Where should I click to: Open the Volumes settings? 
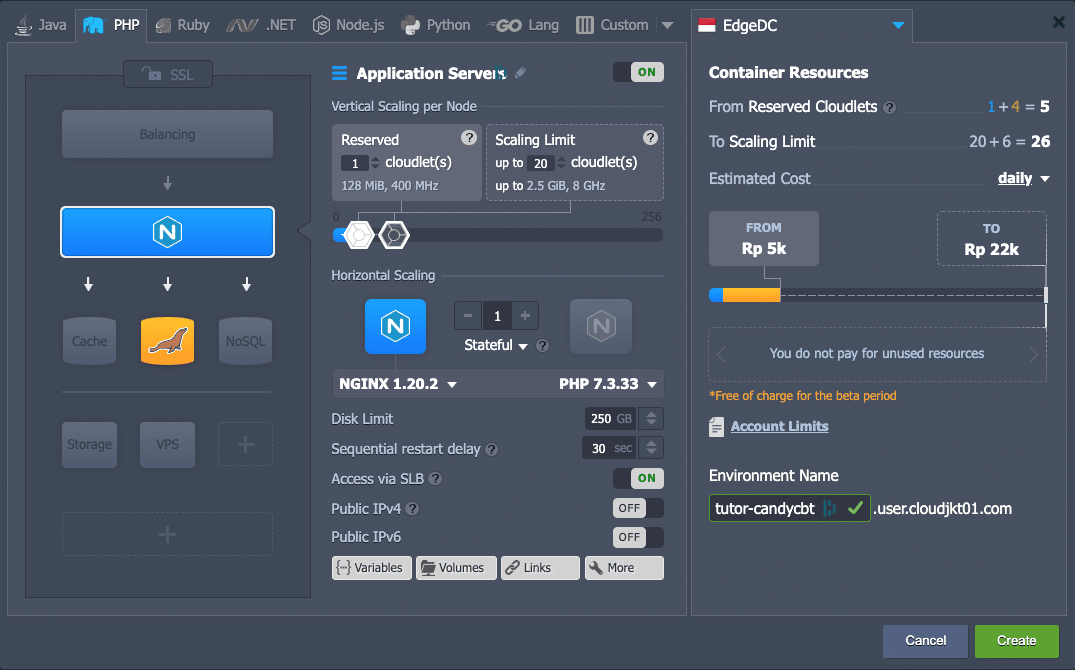click(456, 568)
